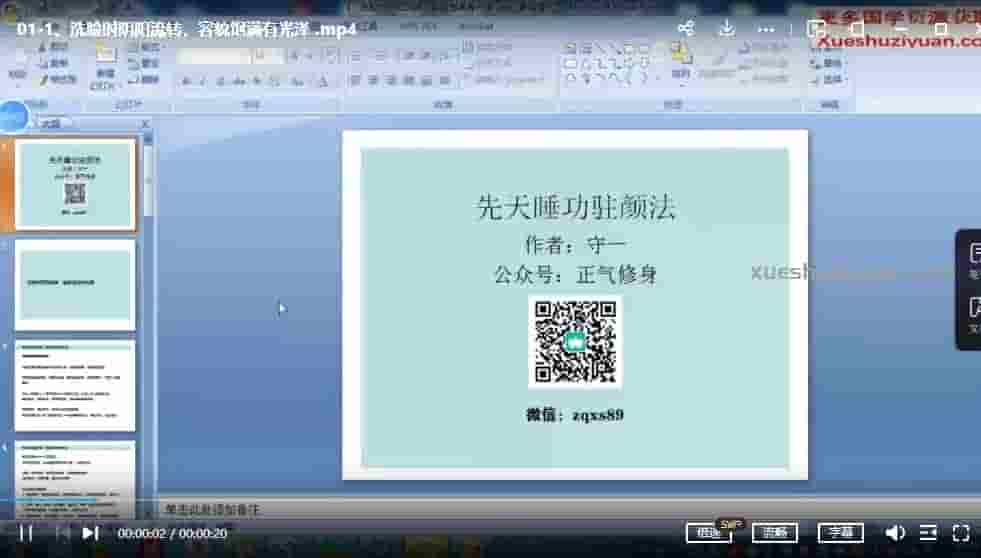The width and height of the screenshot is (981, 558).
Task: Go back to the previous video
Action: click(63, 533)
